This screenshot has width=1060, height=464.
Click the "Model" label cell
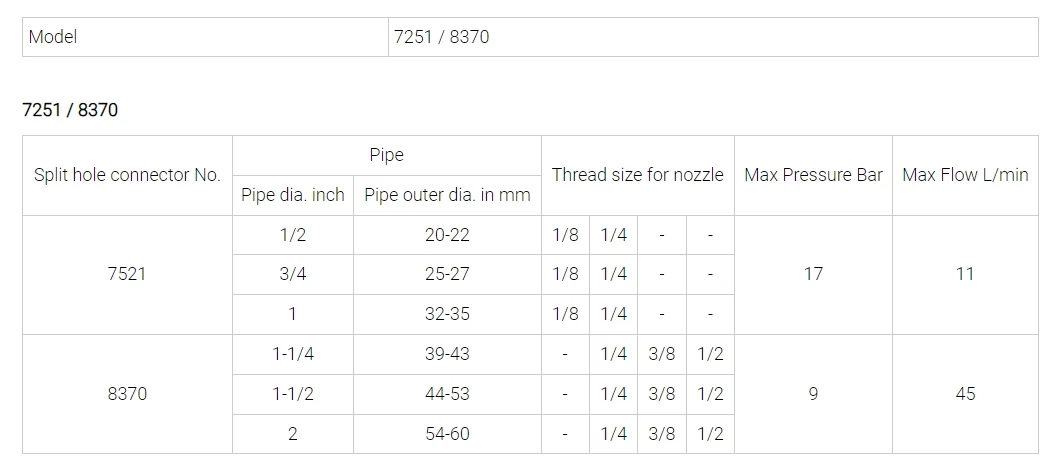[53, 37]
